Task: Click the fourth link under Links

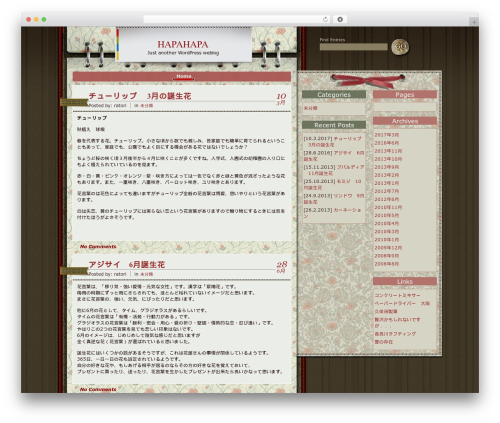Action: pyautogui.click(x=397, y=323)
